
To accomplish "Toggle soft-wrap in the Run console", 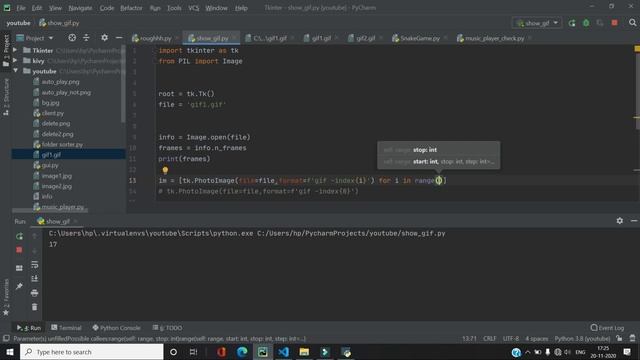I will click(35, 264).
